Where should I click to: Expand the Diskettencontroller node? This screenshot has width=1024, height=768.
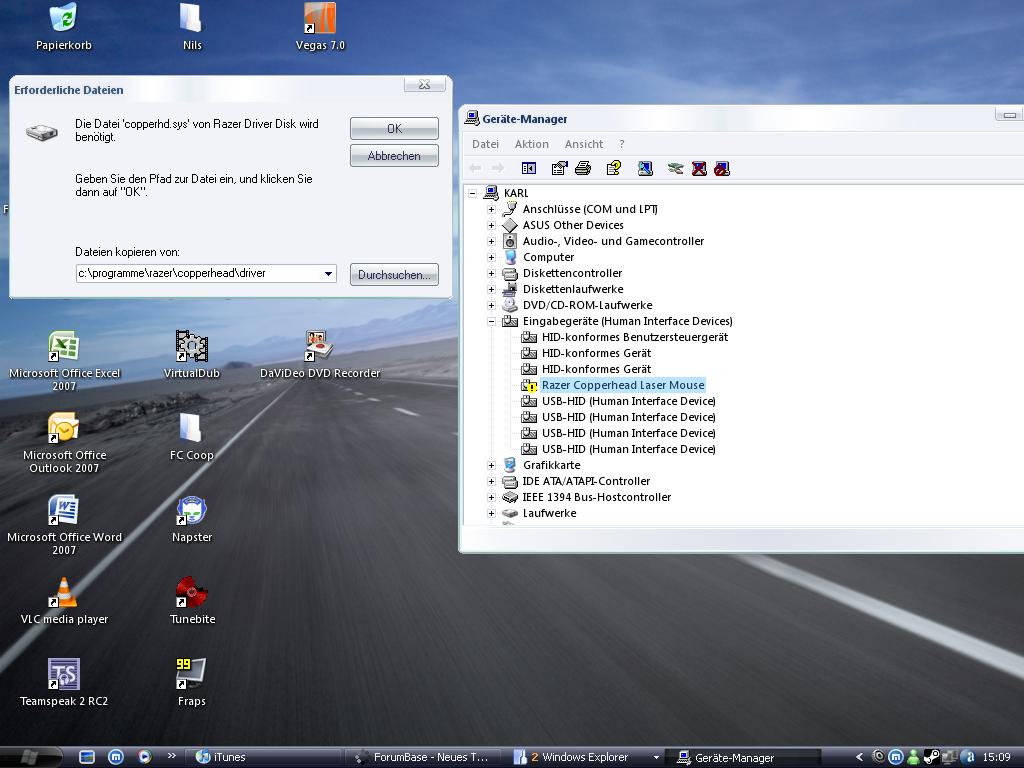coord(491,273)
